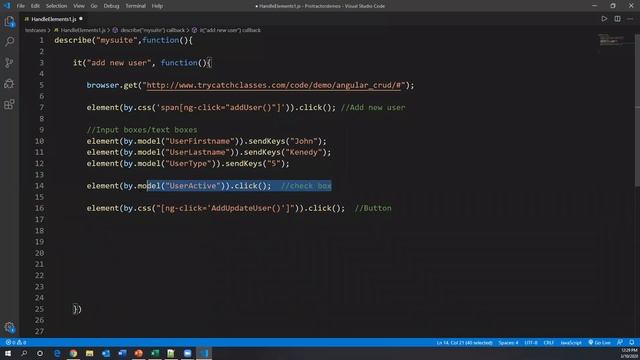Open the Explorer view in the activity bar

tap(9, 21)
